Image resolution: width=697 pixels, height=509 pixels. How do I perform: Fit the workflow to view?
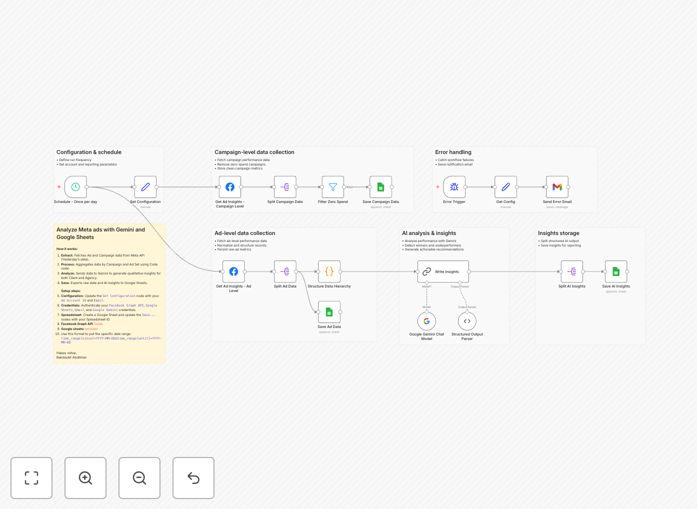coord(32,478)
